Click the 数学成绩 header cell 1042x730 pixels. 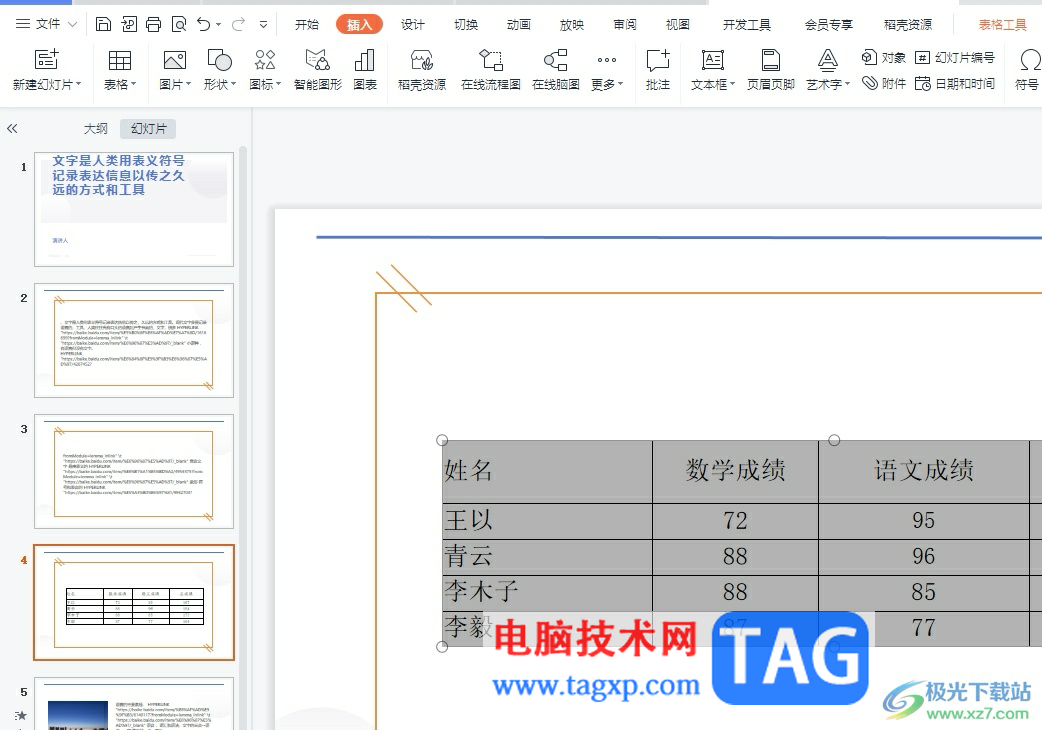pos(736,471)
